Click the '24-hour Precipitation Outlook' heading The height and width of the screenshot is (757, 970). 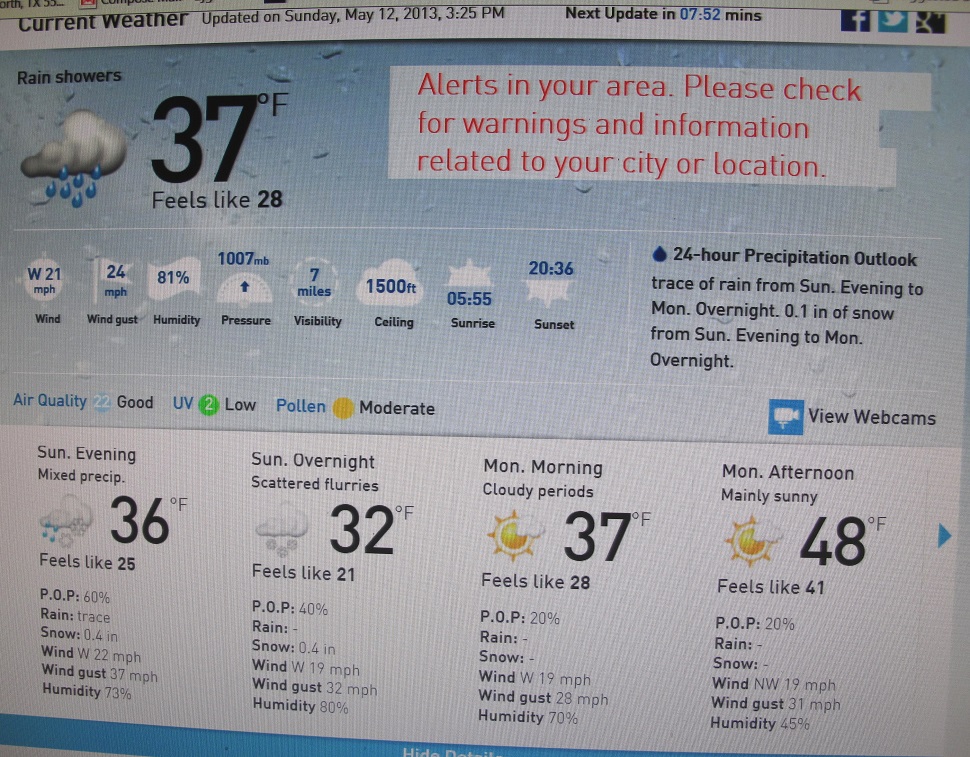(794, 257)
